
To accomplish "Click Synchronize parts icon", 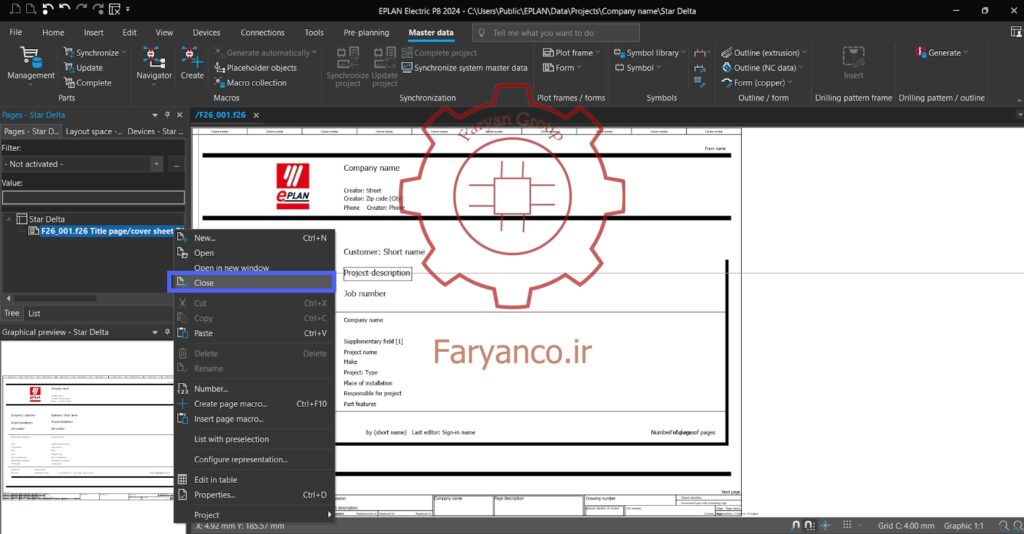I will (69, 52).
